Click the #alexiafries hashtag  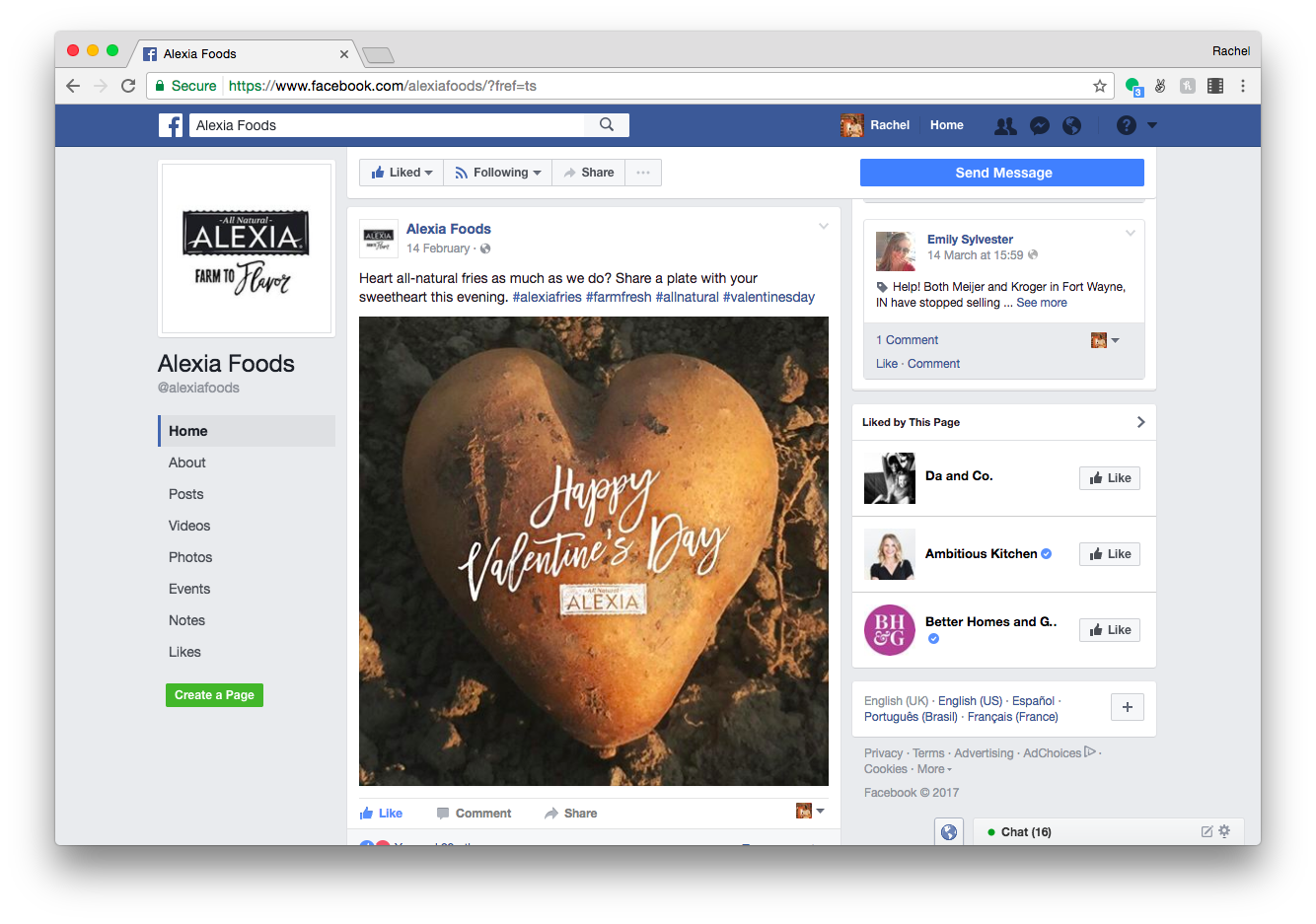point(547,297)
